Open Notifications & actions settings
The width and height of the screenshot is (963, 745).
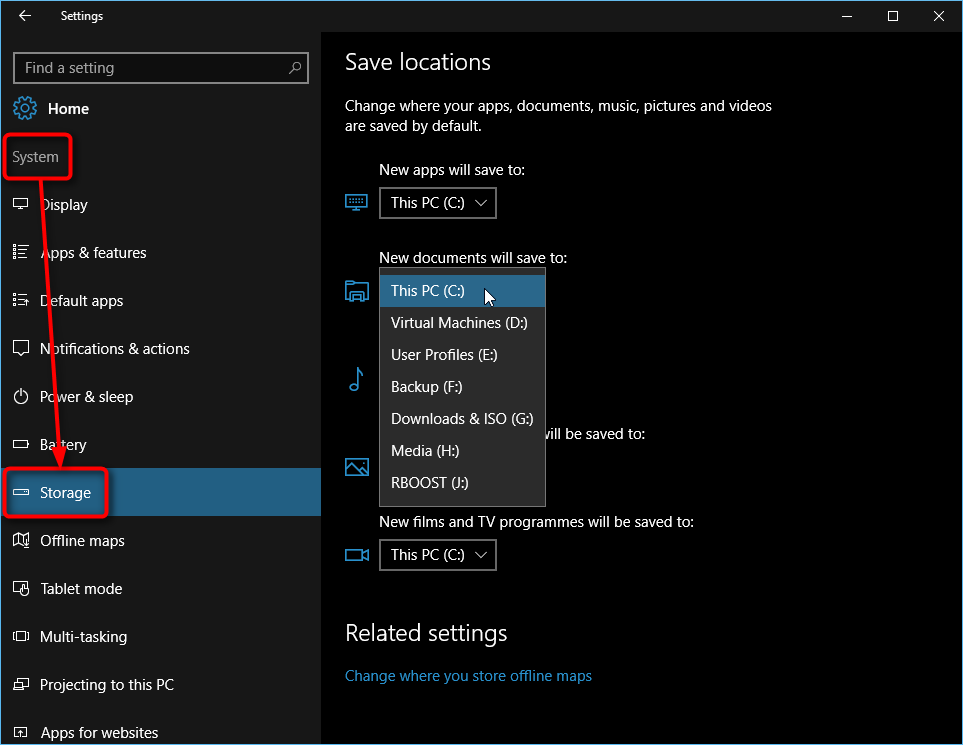pyautogui.click(x=161, y=348)
